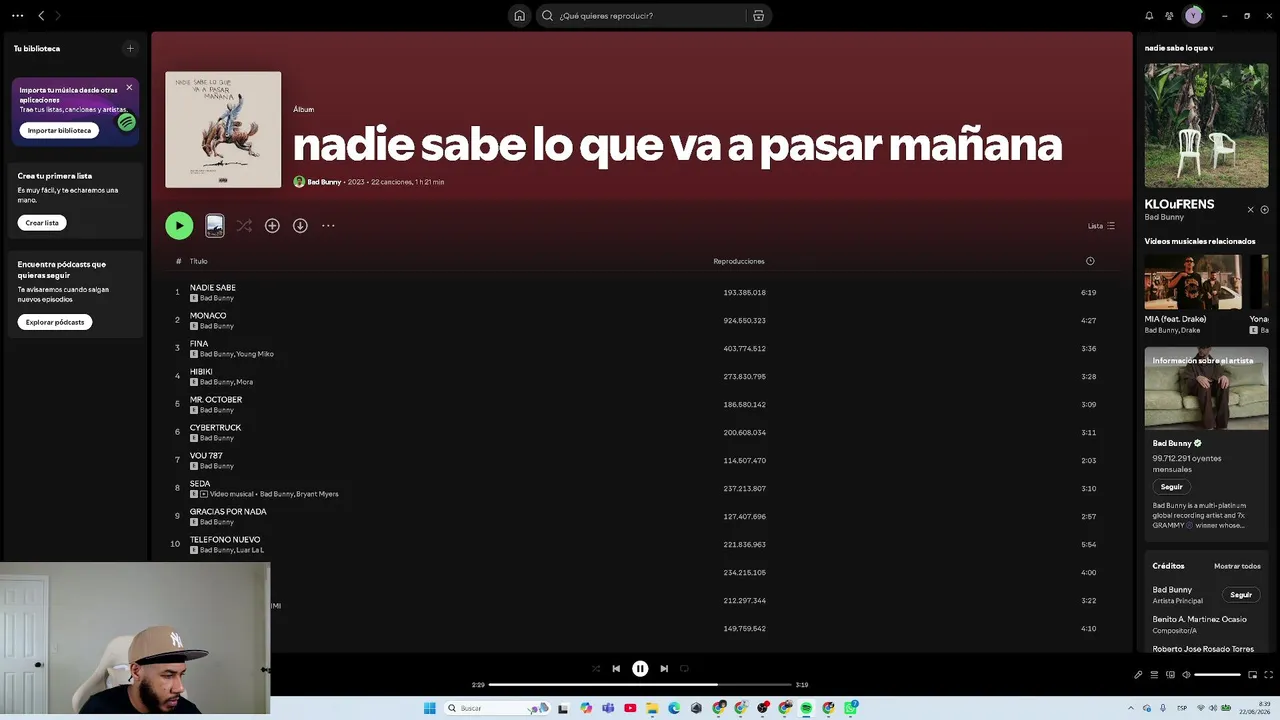Click the taskbar Buscar search box
This screenshot has height=720, width=1280.
point(496,708)
